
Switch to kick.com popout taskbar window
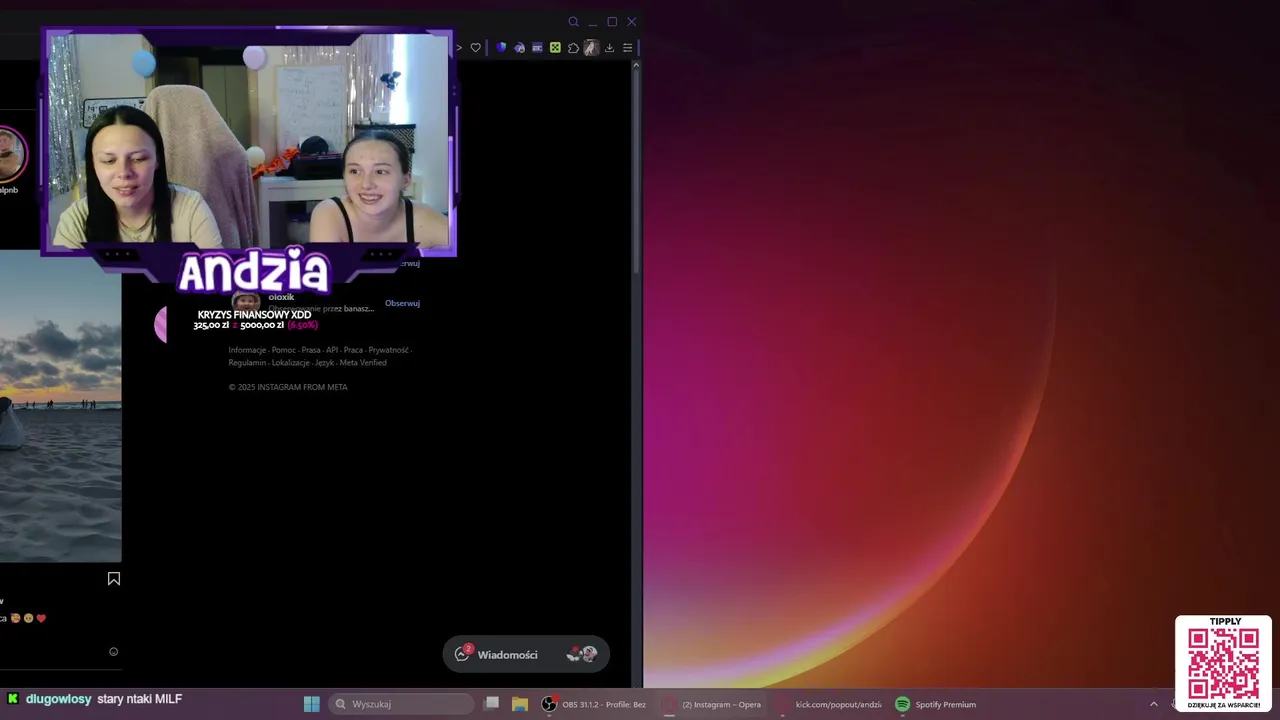829,704
